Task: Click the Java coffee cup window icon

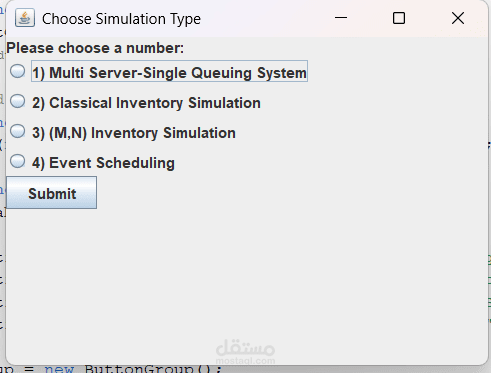Action: 25,18
